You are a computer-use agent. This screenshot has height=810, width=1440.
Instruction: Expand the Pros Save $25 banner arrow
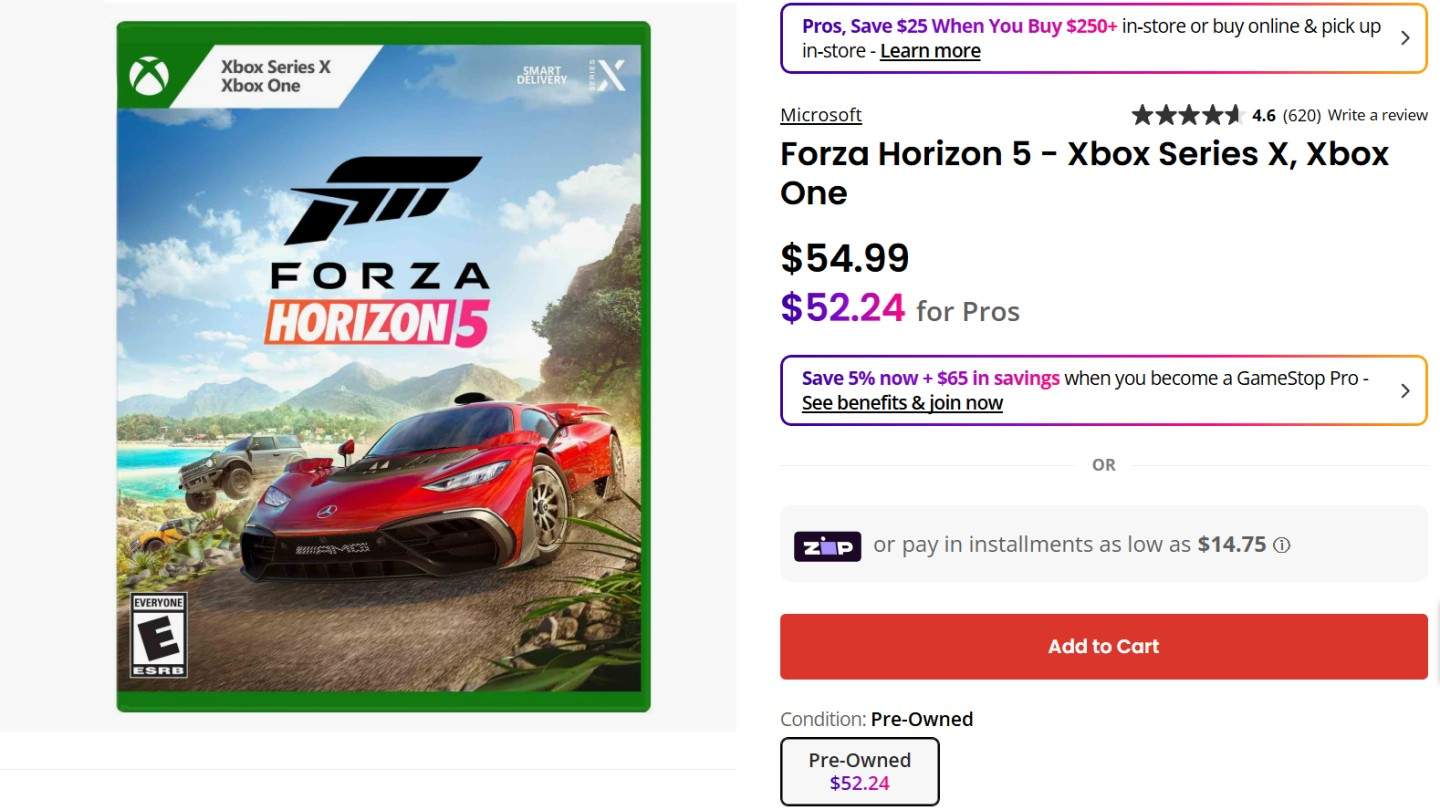coord(1405,38)
